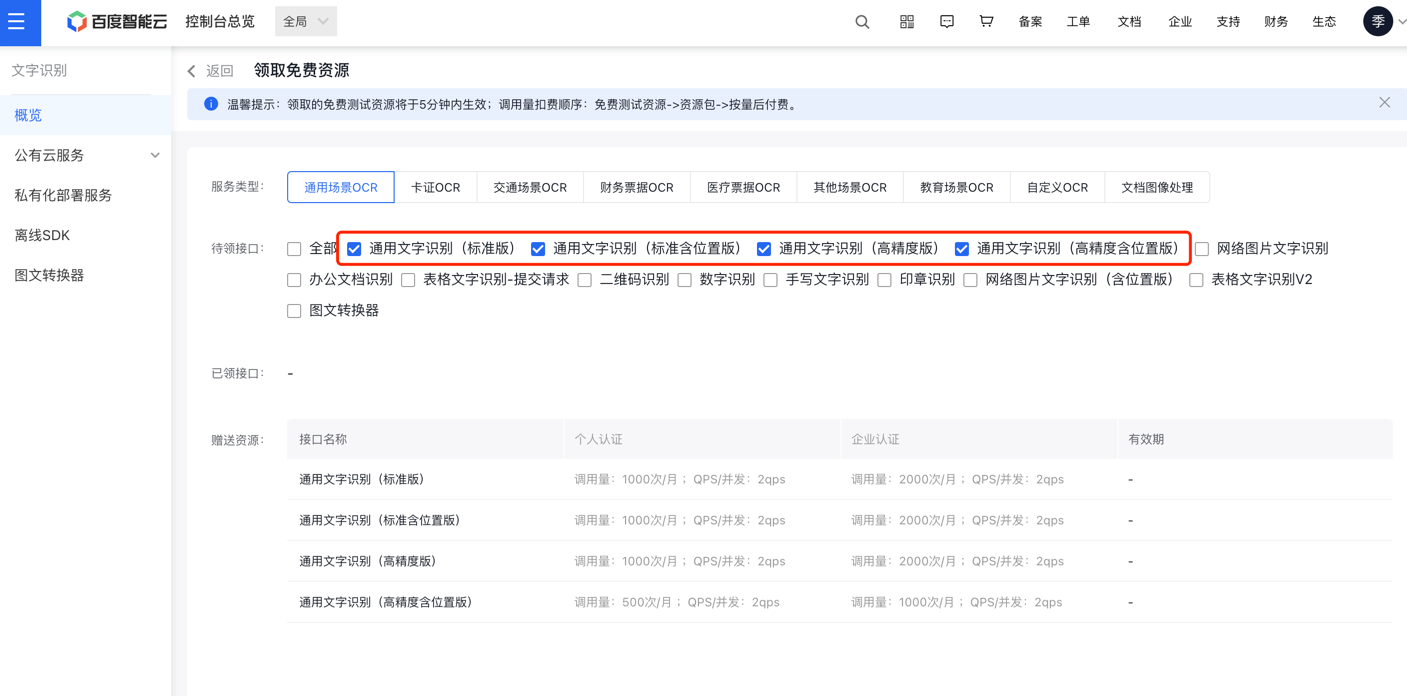Screen dimensions: 1407x696
Task: Select 概览 in the sidebar
Action: click(86, 115)
